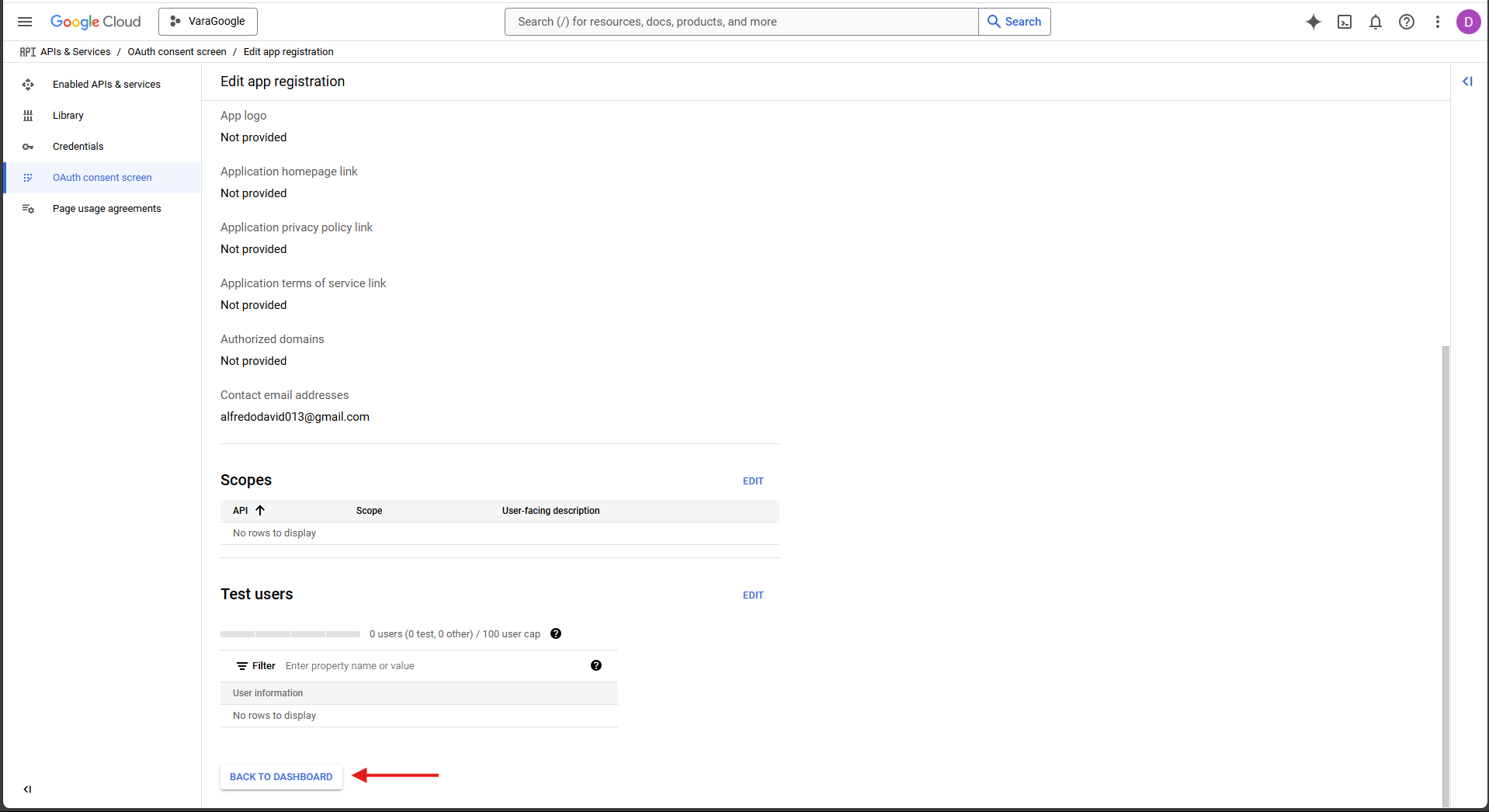Go to OAuth consent screen breadcrumb
This screenshot has width=1489, height=812.
(177, 52)
